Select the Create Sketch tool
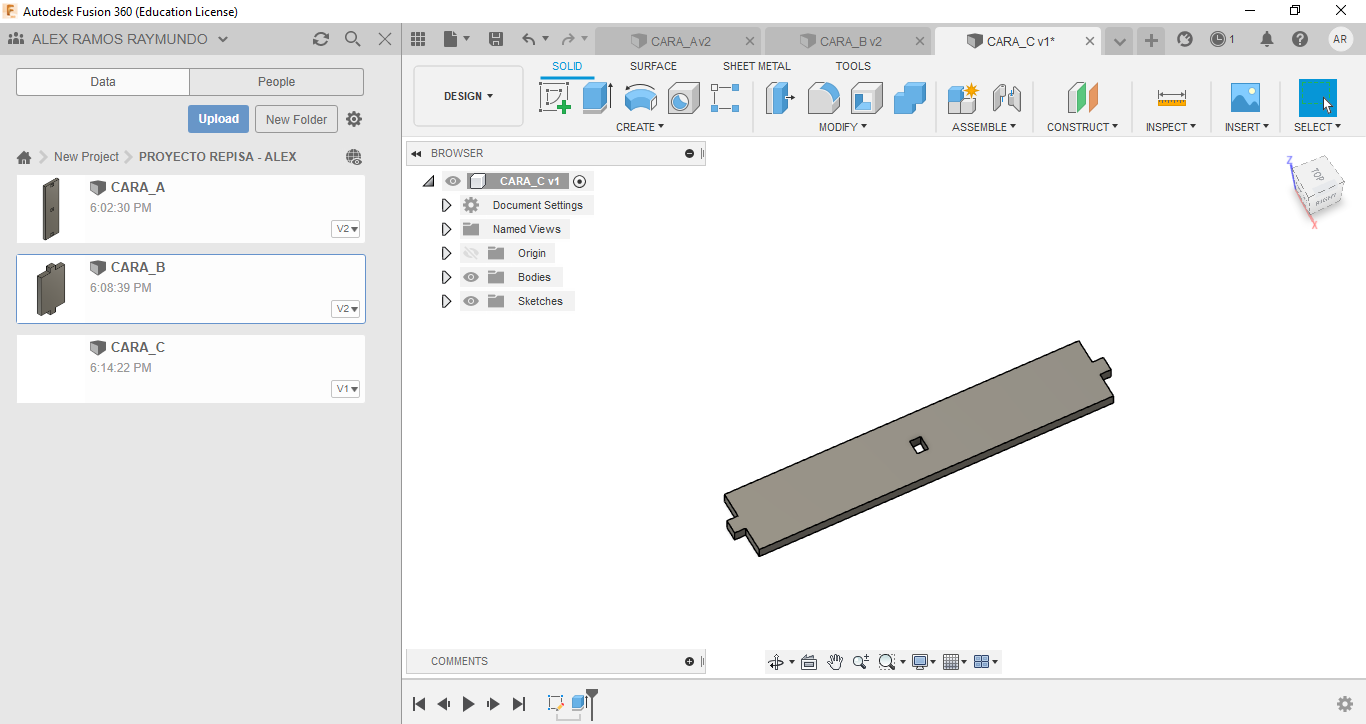 pyautogui.click(x=555, y=98)
